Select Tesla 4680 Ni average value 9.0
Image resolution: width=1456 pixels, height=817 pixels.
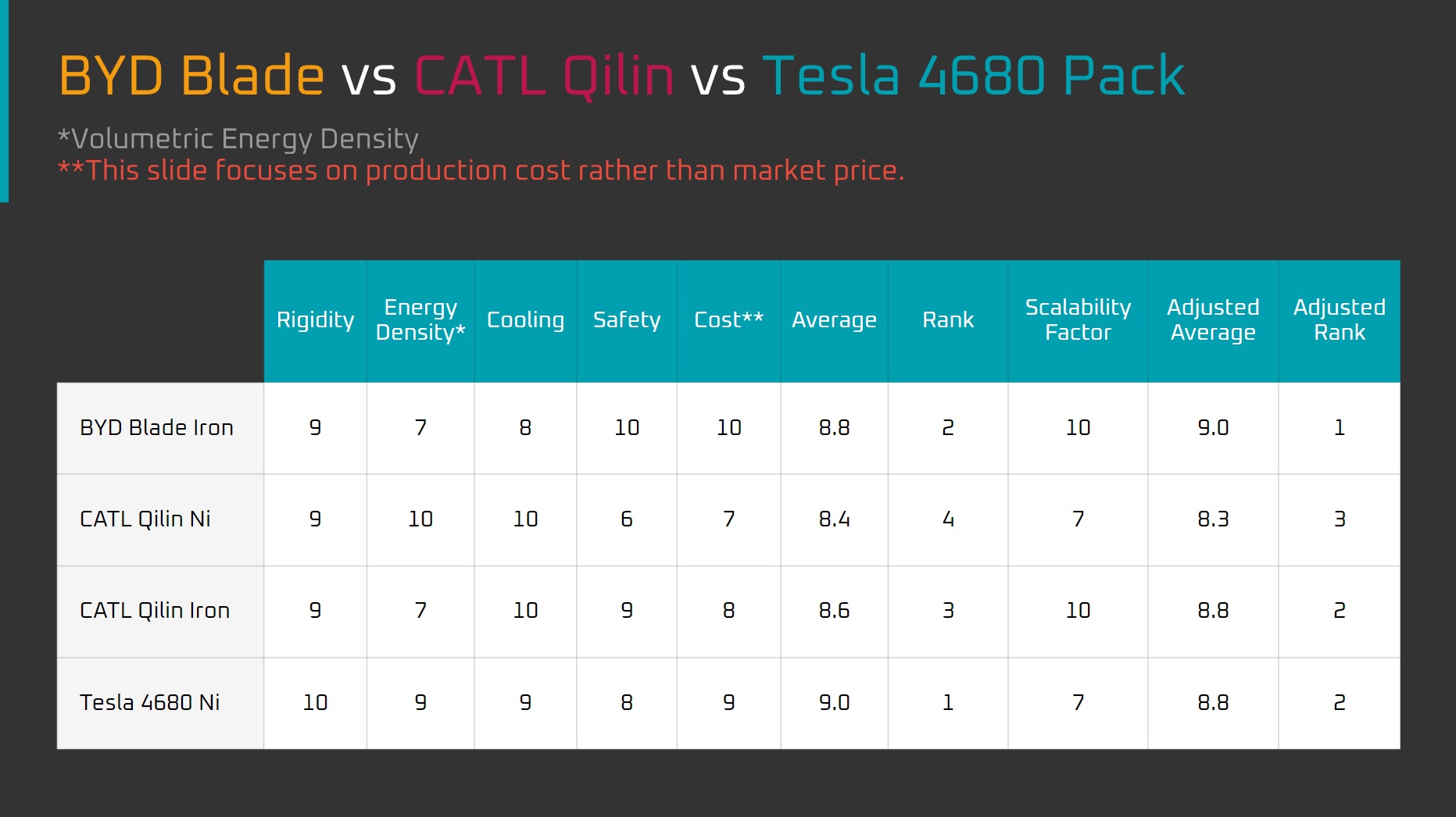coord(834,703)
